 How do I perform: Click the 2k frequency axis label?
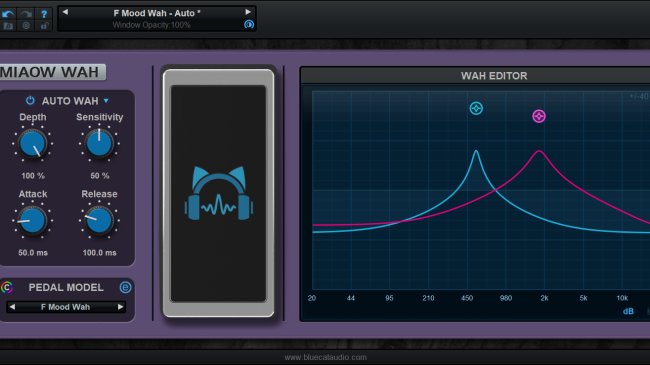click(544, 298)
